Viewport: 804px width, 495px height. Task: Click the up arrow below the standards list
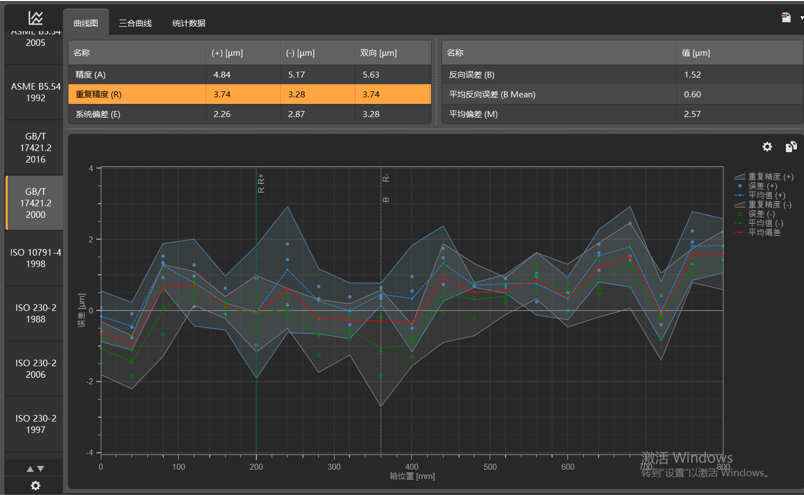[x=30, y=469]
